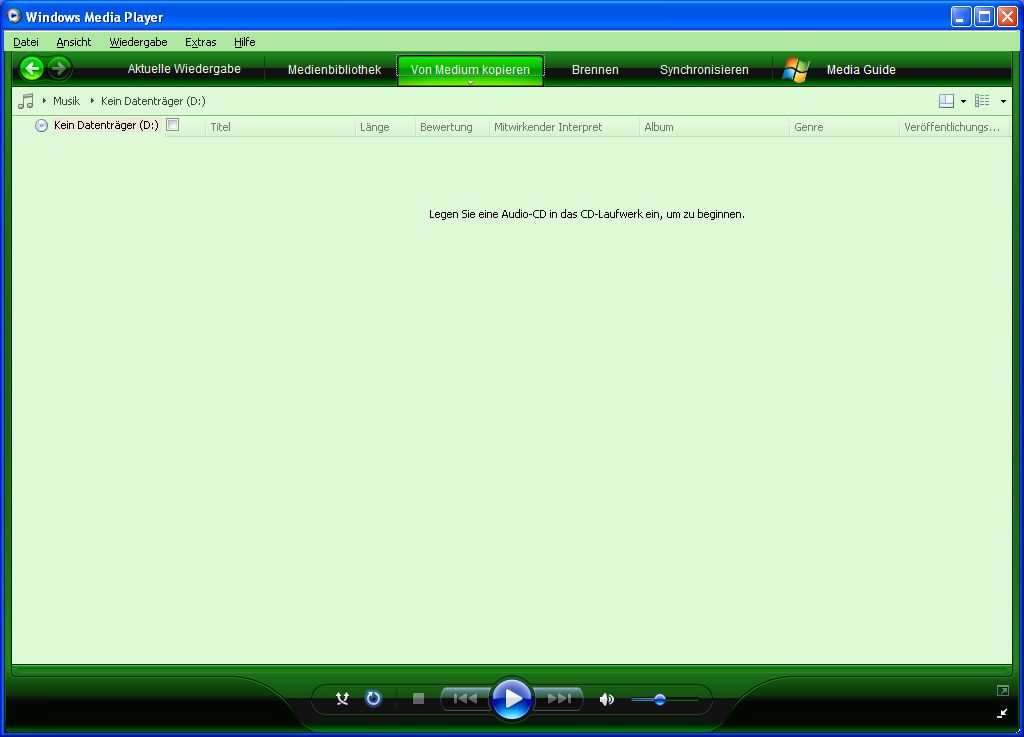This screenshot has height=737, width=1024.
Task: Open the dropdown arrow beside view options
Action: tap(1003, 101)
